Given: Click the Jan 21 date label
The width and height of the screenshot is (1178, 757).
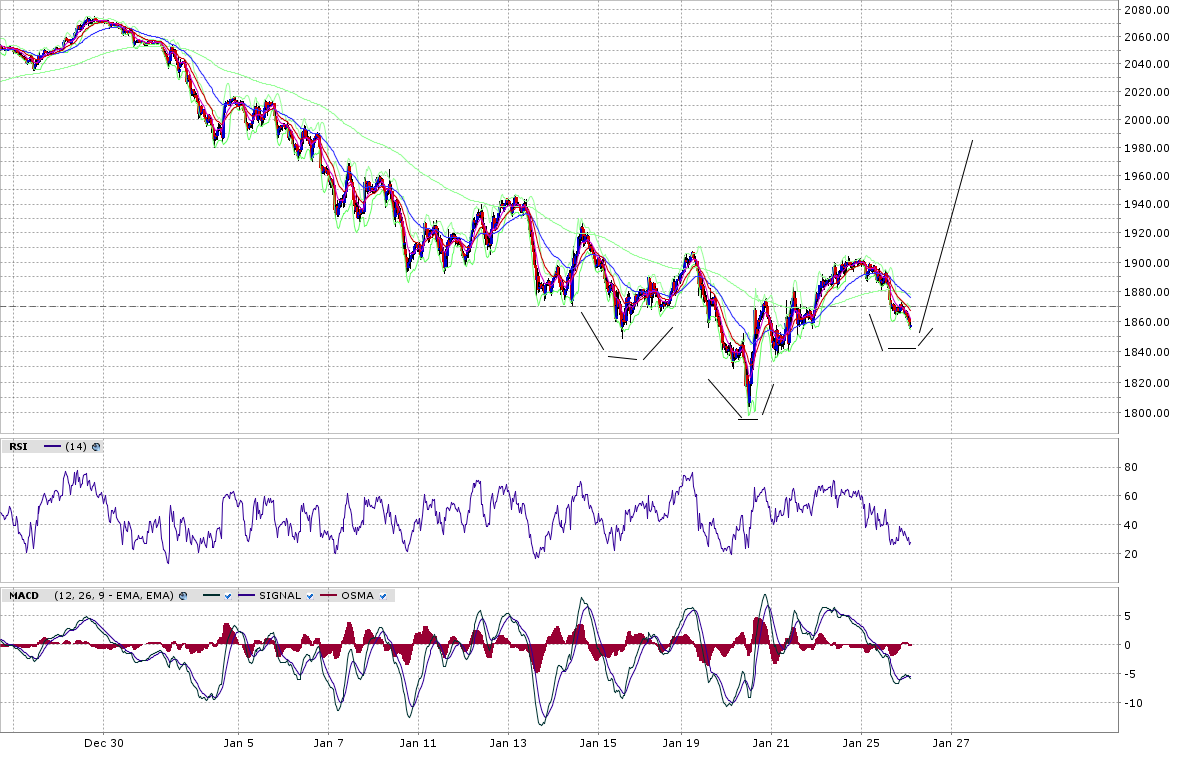Looking at the screenshot, I should 771,743.
